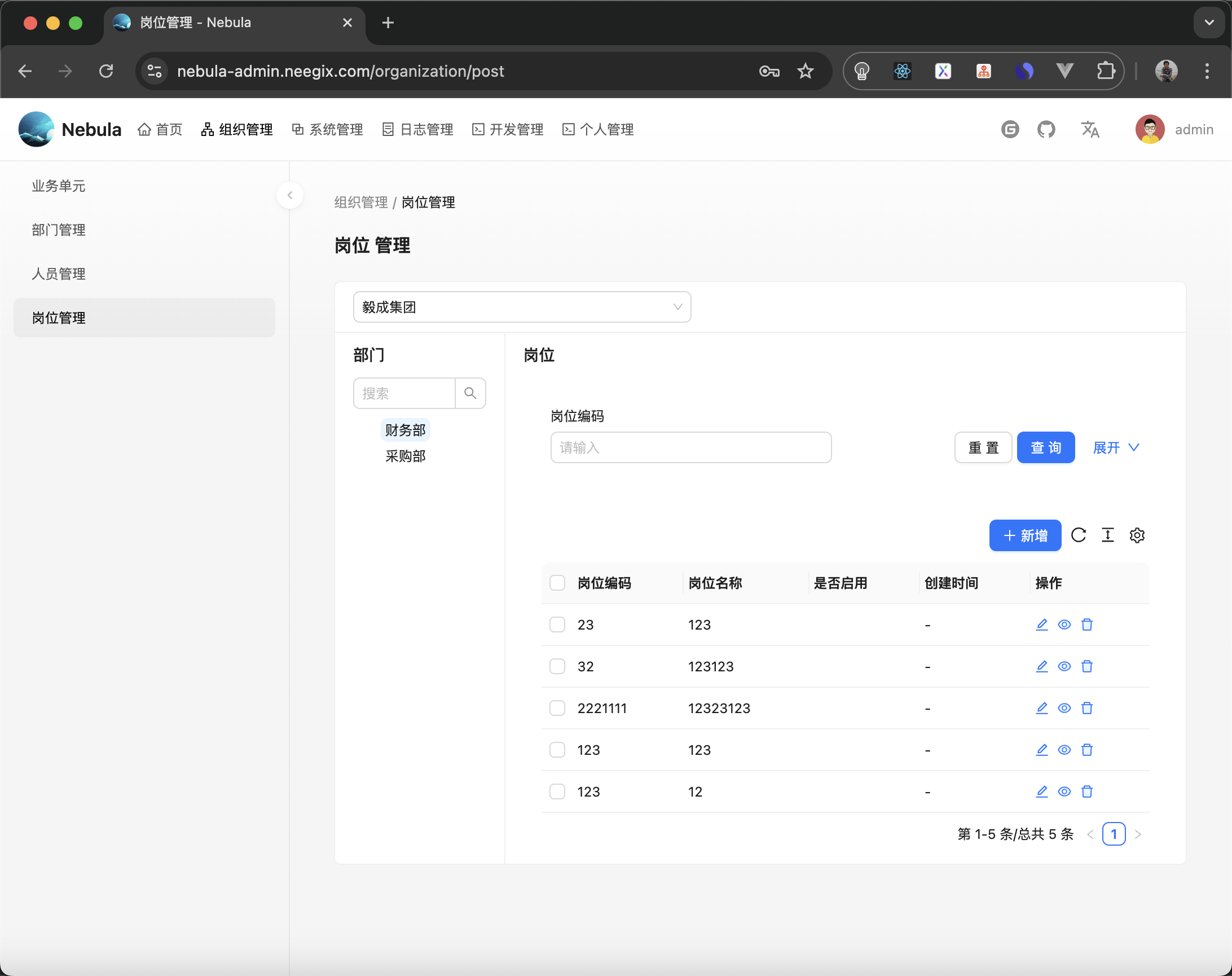Expand advanced filters via 展开
The width and height of the screenshot is (1232, 976).
pyautogui.click(x=1114, y=447)
